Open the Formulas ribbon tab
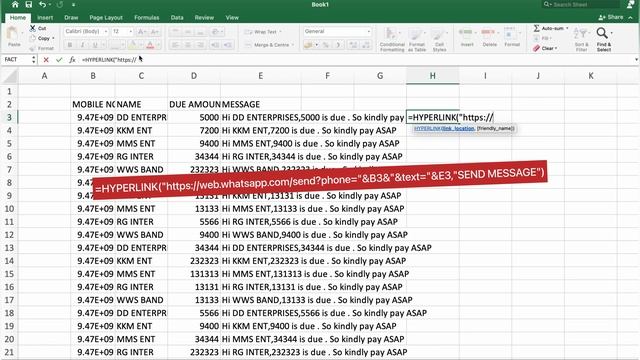This screenshot has height=360, width=640. click(x=147, y=18)
